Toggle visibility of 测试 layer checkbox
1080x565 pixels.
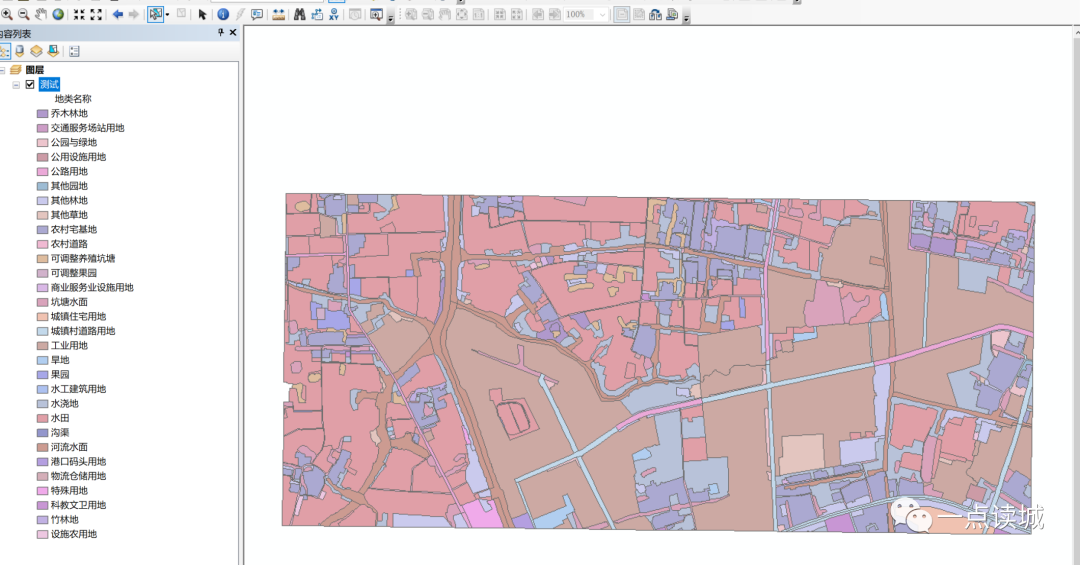[x=30, y=85]
